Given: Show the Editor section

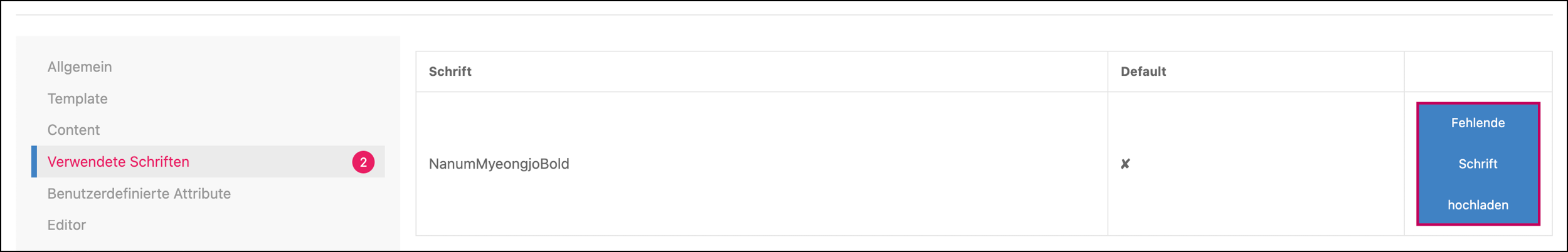Looking at the screenshot, I should 66,225.
